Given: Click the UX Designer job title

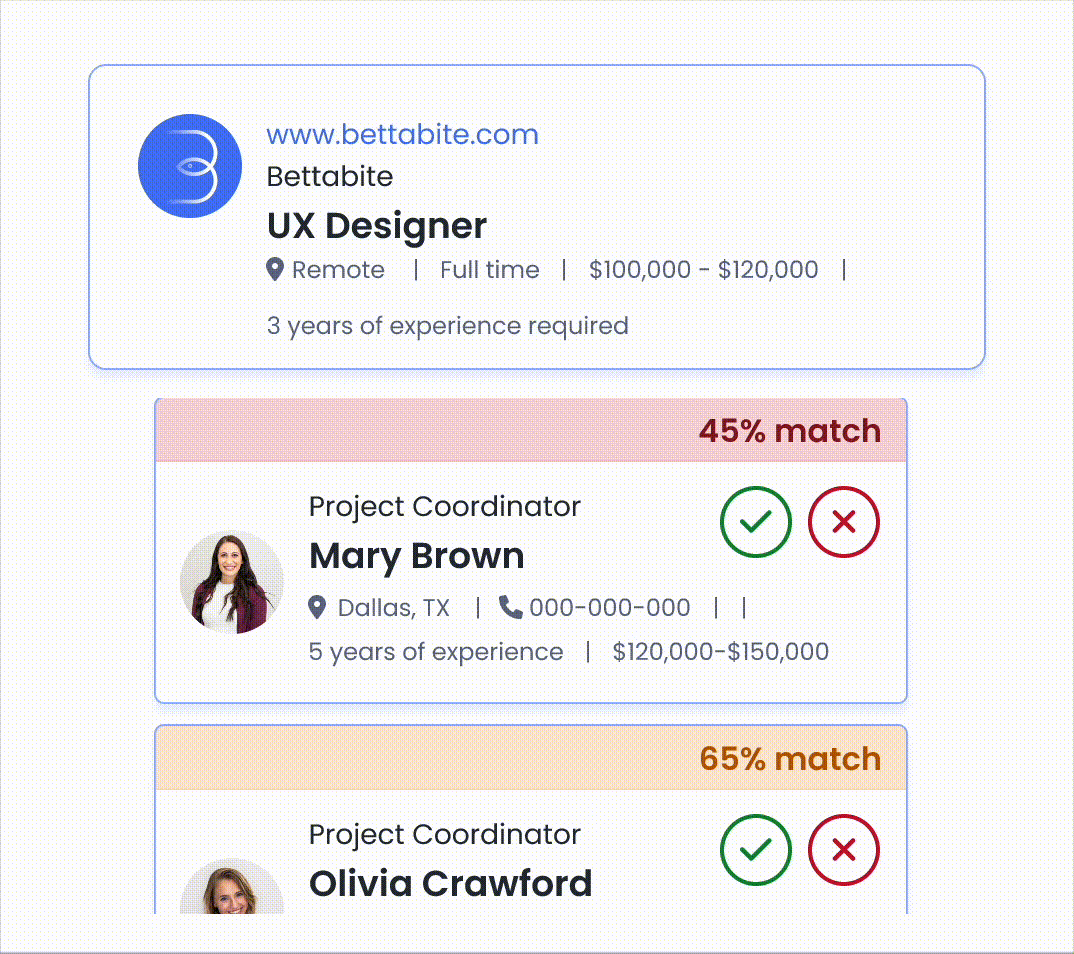Looking at the screenshot, I should click(377, 226).
